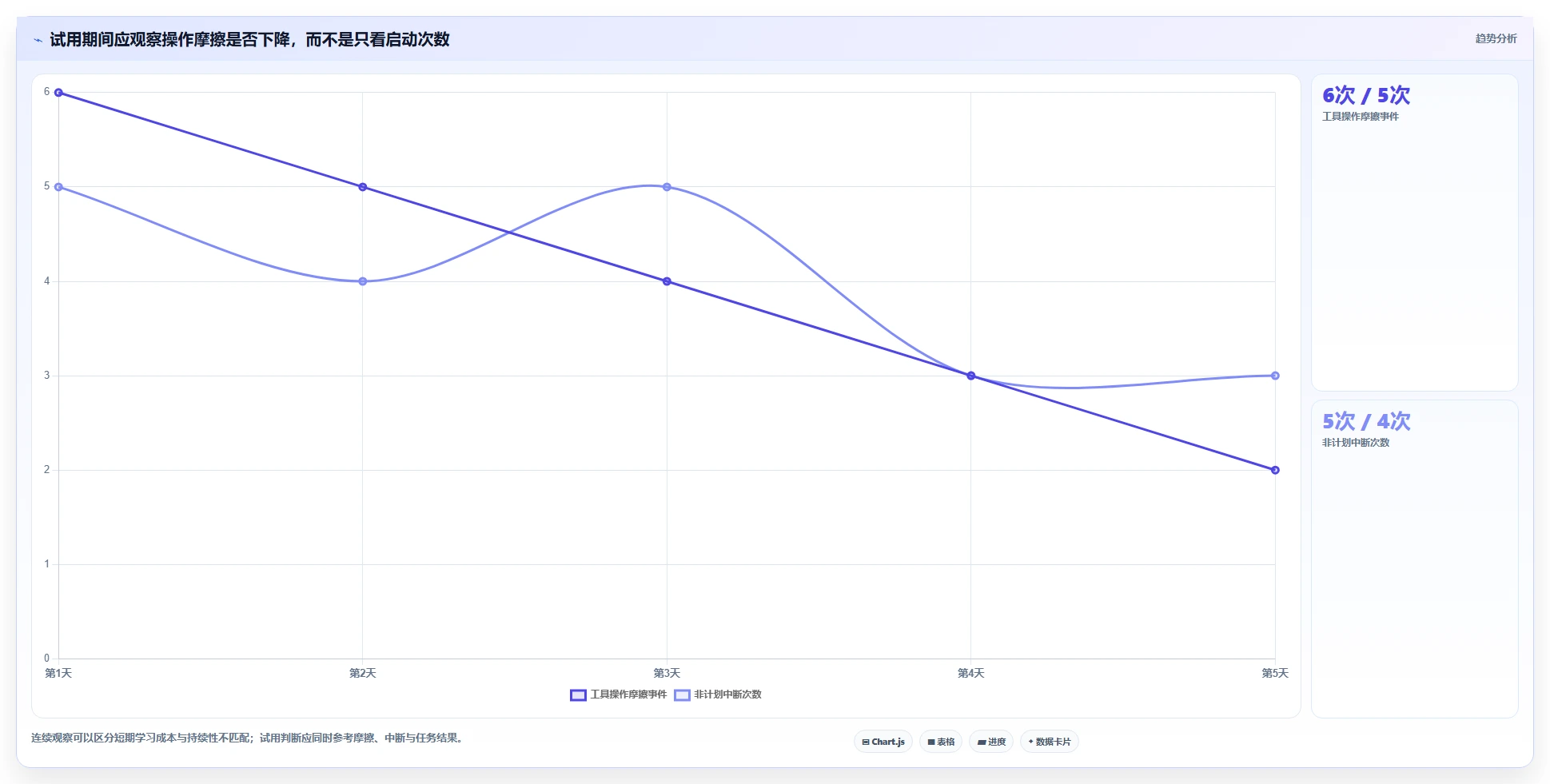Click the 第1天 axis label
This screenshot has width=1550, height=784.
point(58,674)
